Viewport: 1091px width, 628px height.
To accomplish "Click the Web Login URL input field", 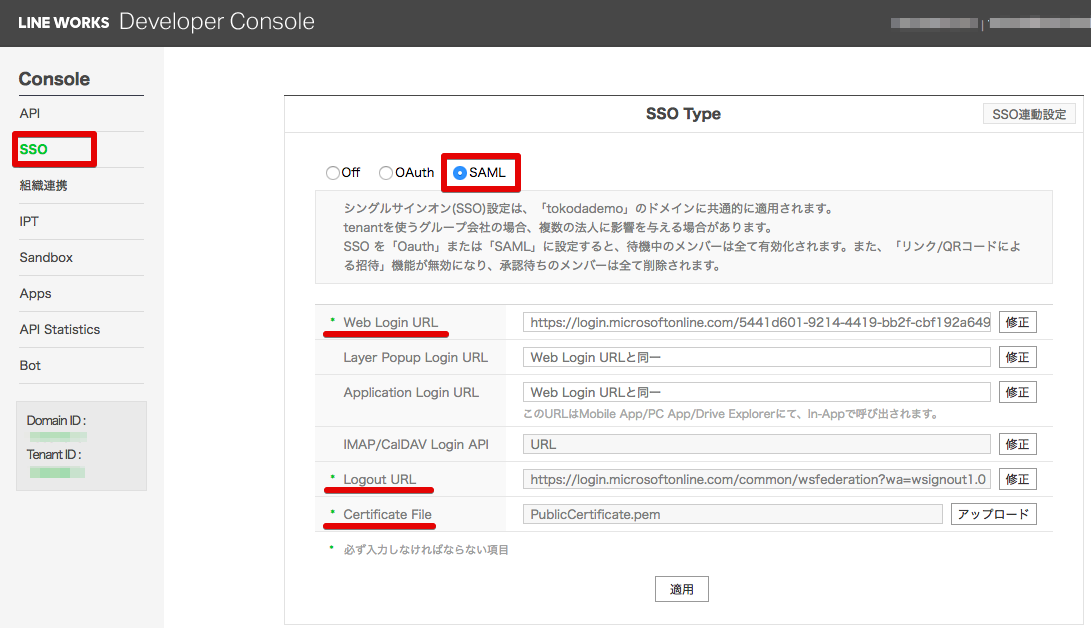I will 755,321.
